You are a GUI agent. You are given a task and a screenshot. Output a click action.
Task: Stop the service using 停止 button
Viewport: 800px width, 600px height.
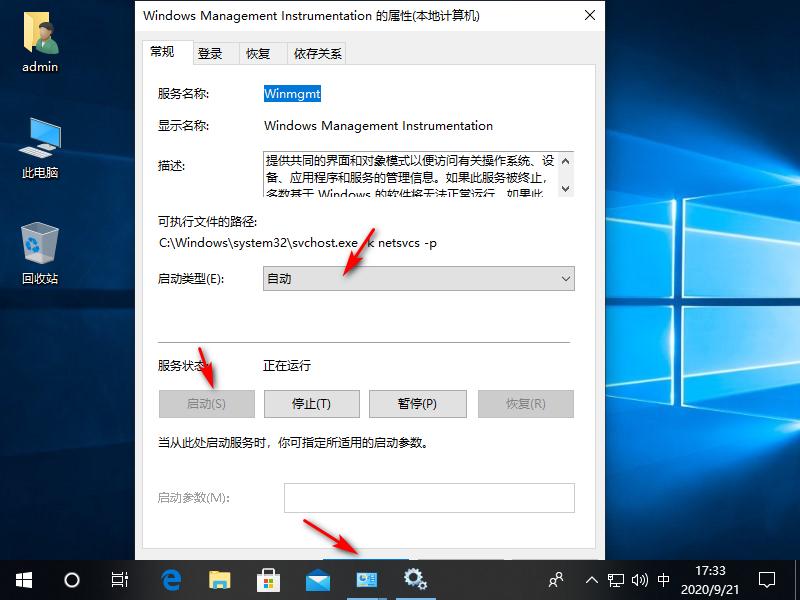coord(311,403)
